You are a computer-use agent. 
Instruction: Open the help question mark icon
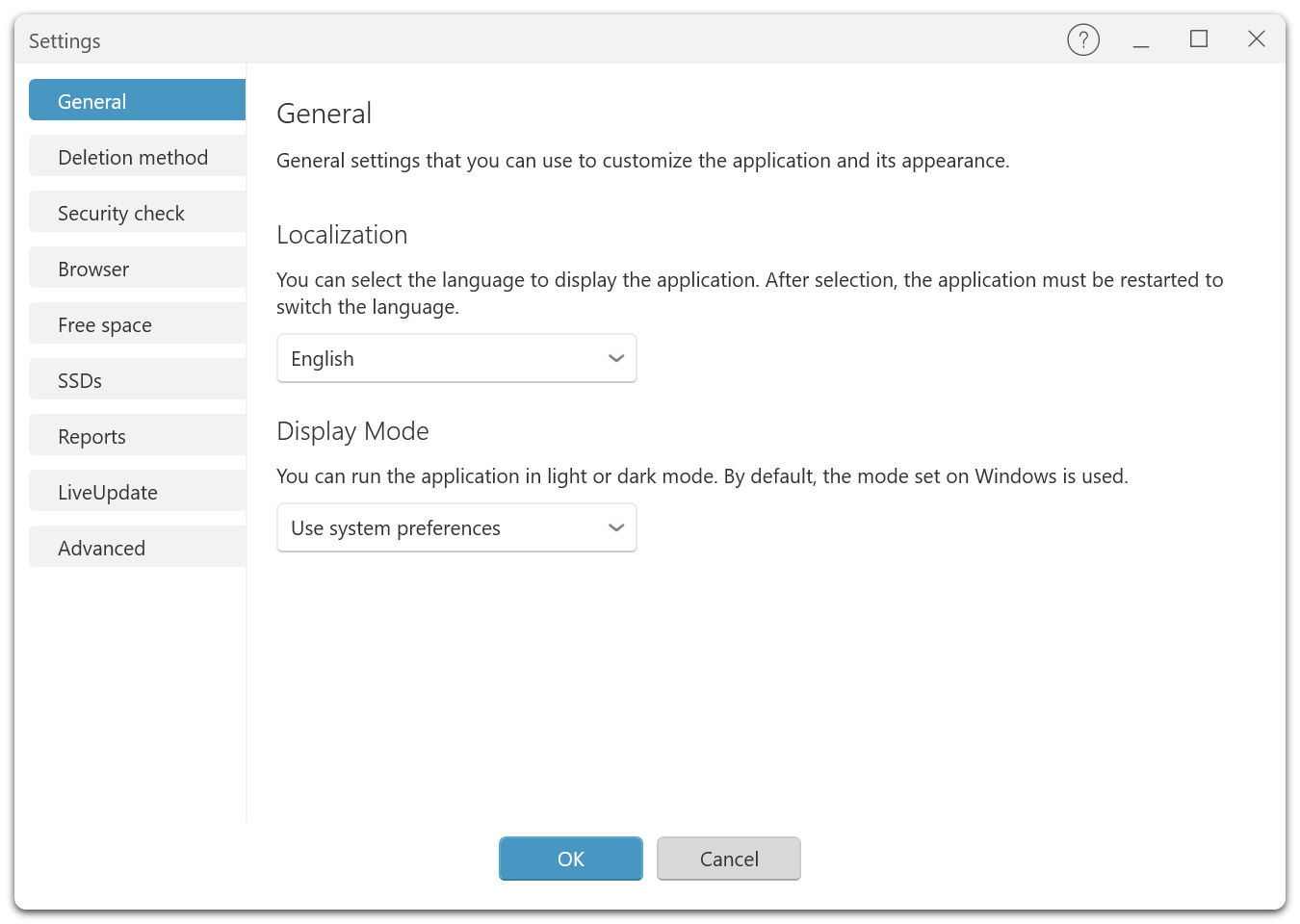(1083, 39)
